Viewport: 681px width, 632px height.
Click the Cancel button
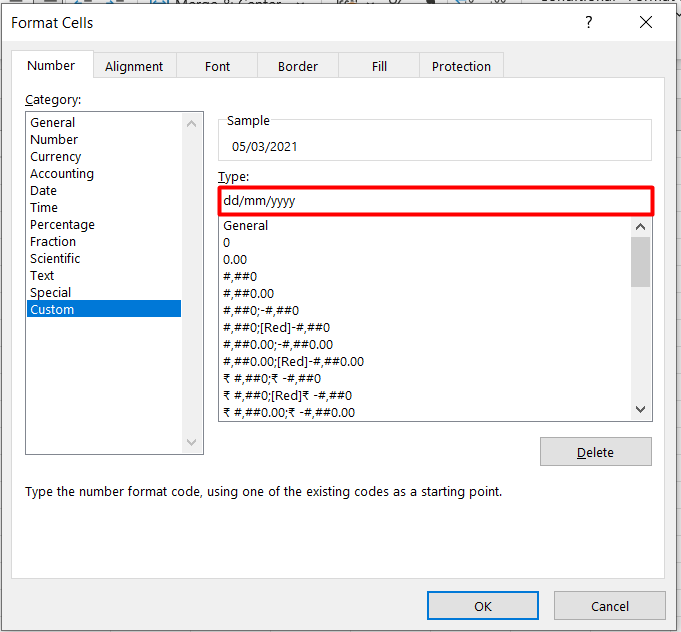(609, 606)
